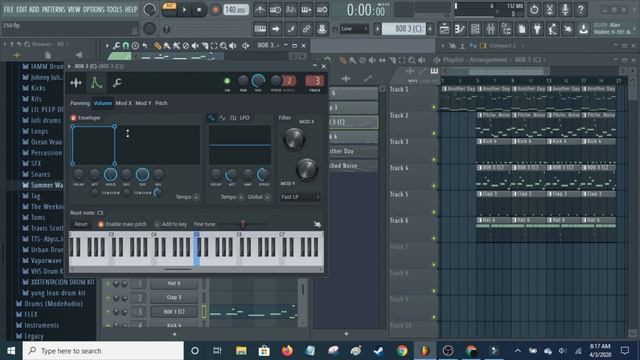Mute Track 1 in the Playlist
This screenshot has height=360, width=640.
[x=434, y=107]
